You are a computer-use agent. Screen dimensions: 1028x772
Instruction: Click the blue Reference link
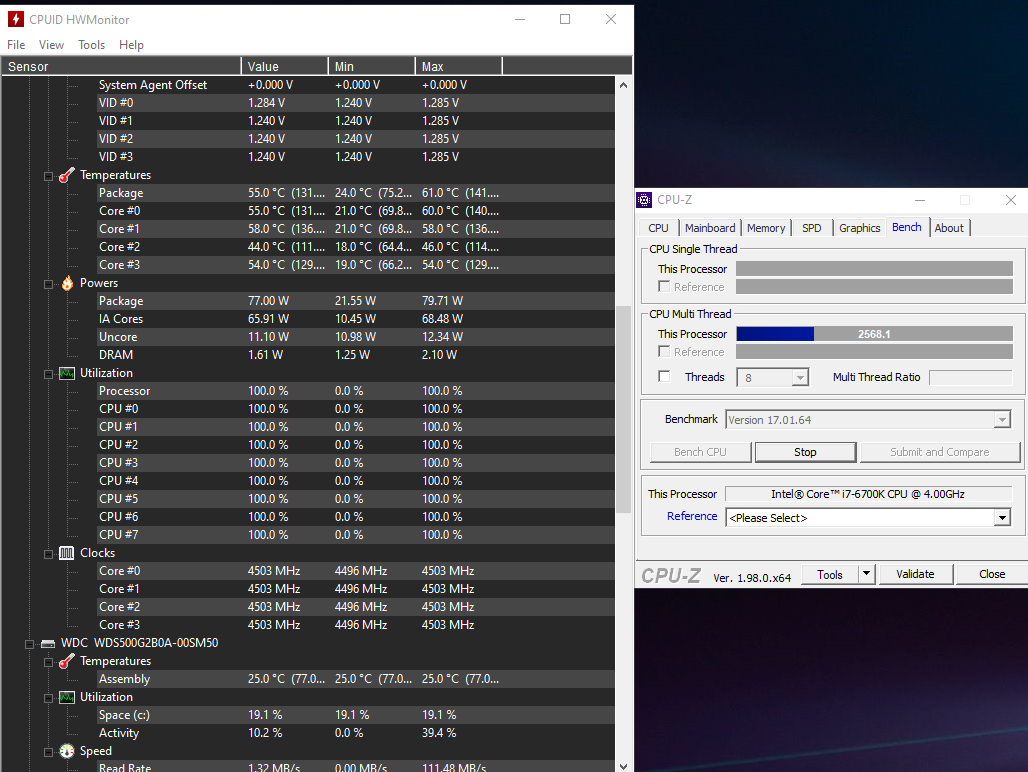[692, 516]
